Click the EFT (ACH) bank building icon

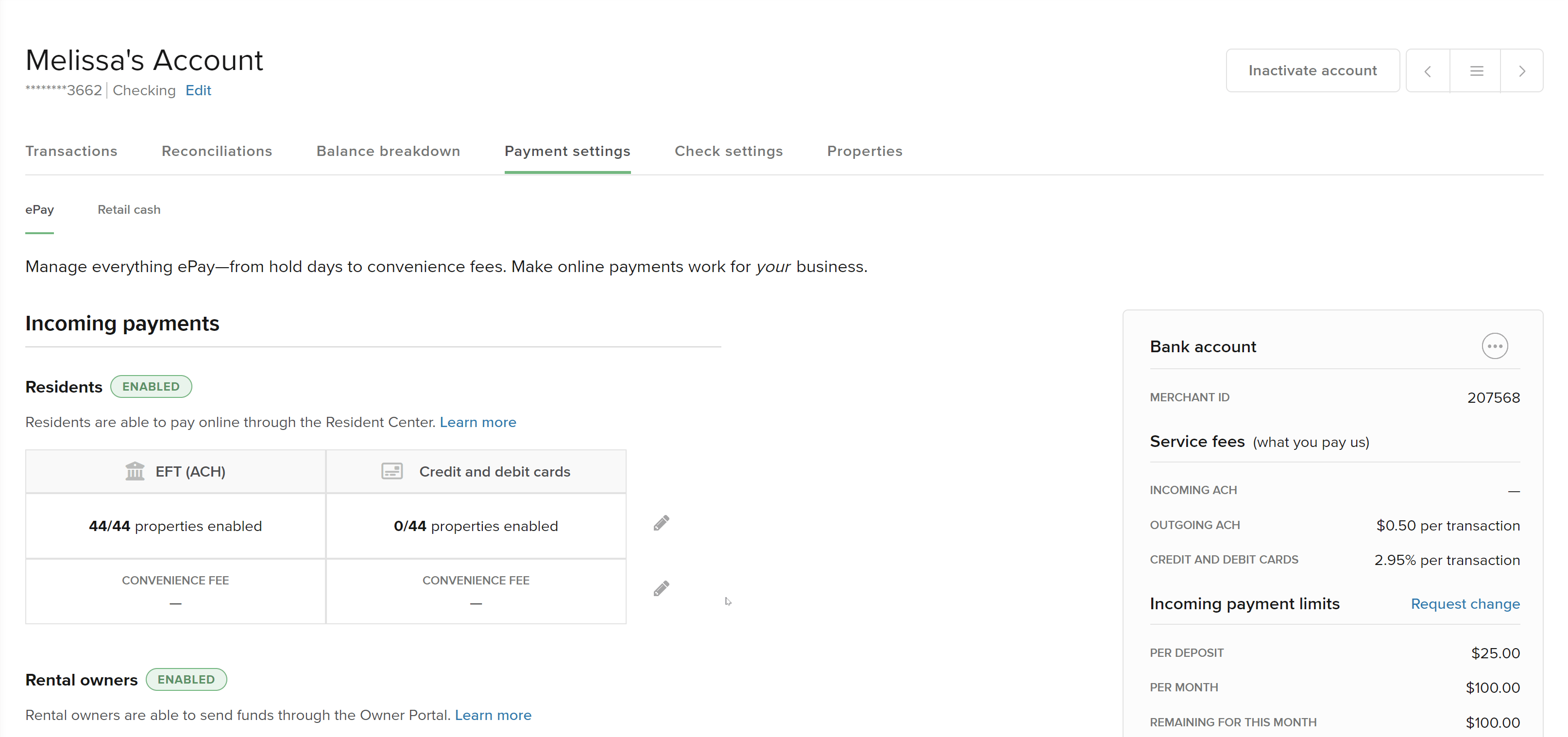coord(135,471)
